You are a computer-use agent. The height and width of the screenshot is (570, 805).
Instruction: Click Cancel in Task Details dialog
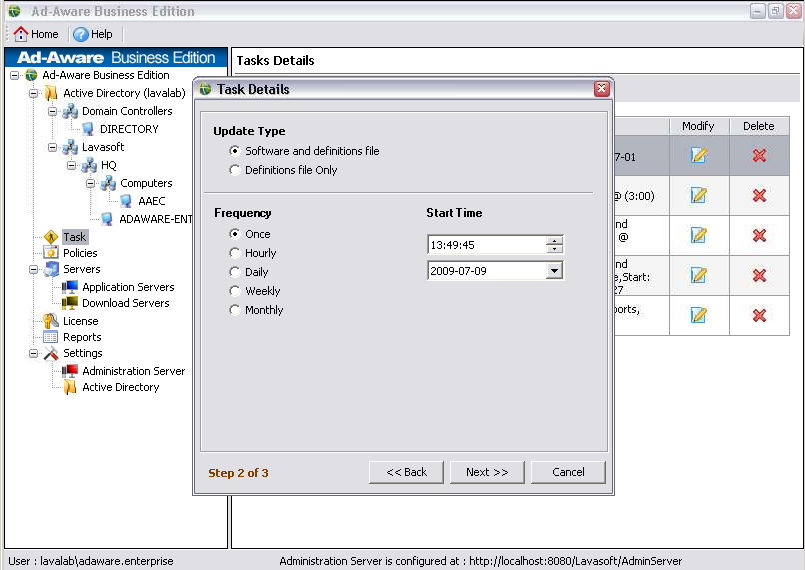(x=568, y=472)
